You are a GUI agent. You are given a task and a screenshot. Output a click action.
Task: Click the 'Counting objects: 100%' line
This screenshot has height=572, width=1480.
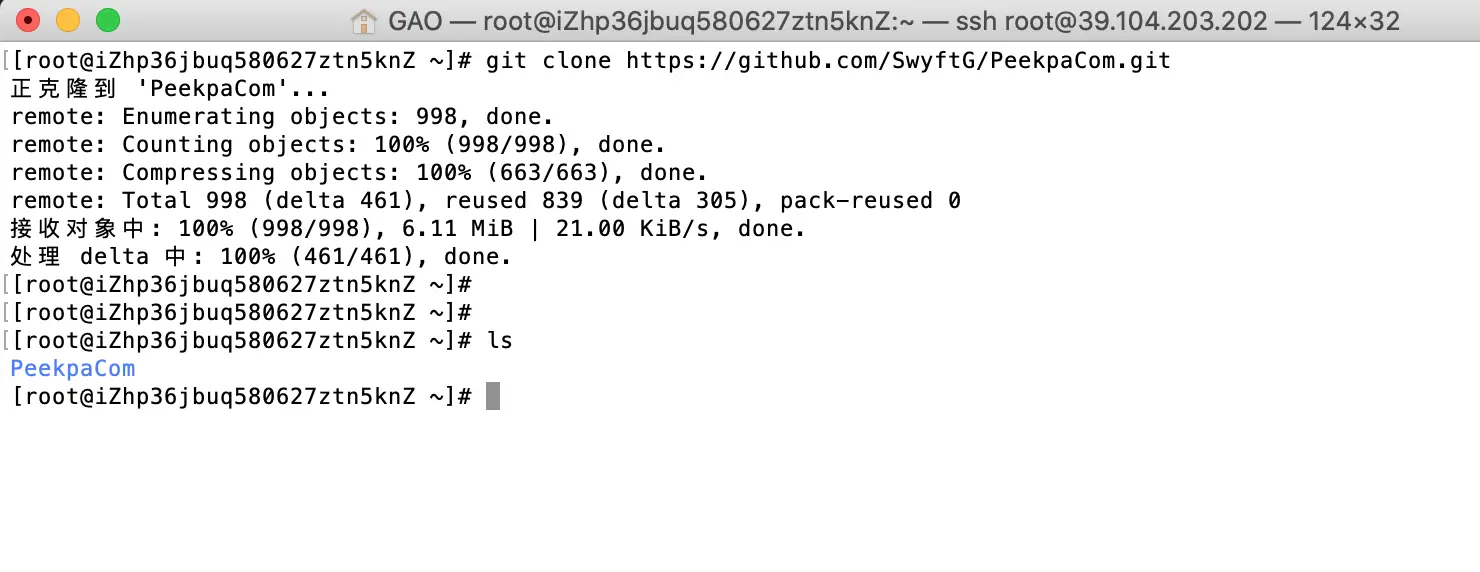pos(337,145)
